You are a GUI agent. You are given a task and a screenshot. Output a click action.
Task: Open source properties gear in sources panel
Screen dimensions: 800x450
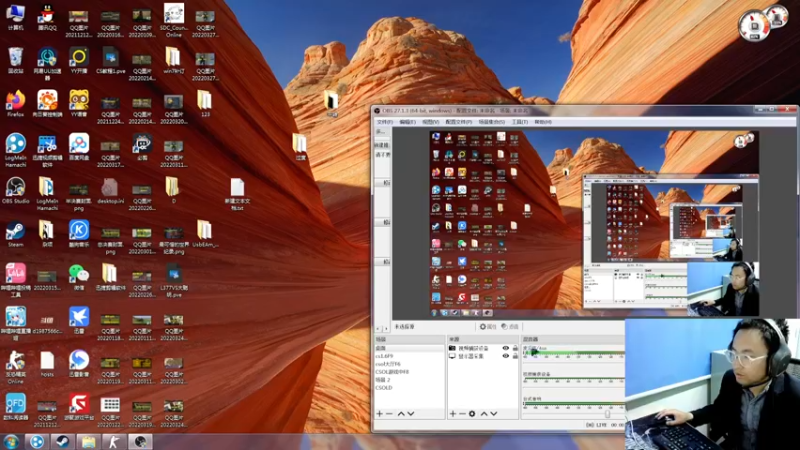[472, 414]
